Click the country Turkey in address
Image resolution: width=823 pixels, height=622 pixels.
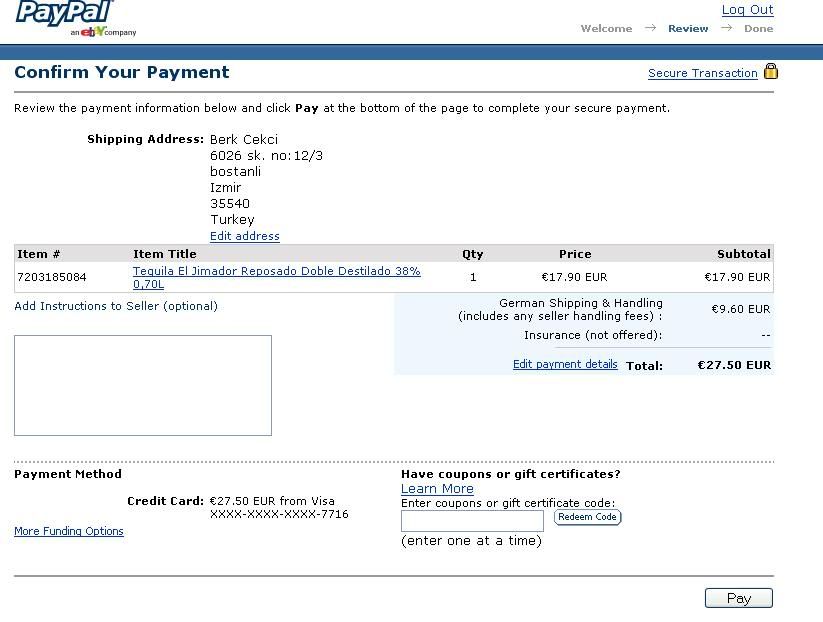232,219
